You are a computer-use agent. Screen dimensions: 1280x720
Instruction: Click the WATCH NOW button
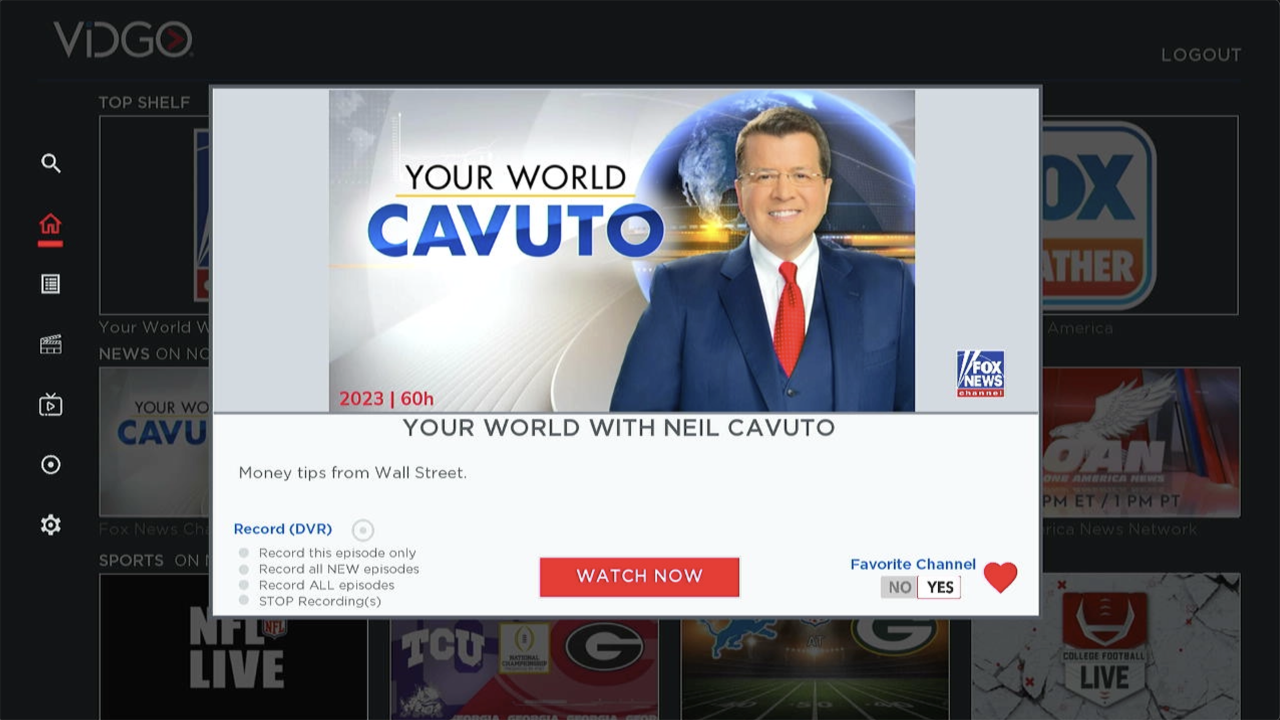(639, 577)
